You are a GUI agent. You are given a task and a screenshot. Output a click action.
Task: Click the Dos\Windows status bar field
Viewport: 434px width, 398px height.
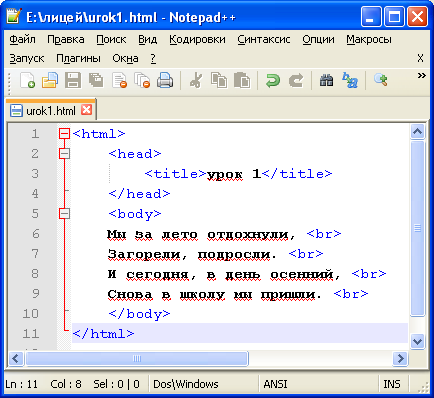click(x=186, y=384)
